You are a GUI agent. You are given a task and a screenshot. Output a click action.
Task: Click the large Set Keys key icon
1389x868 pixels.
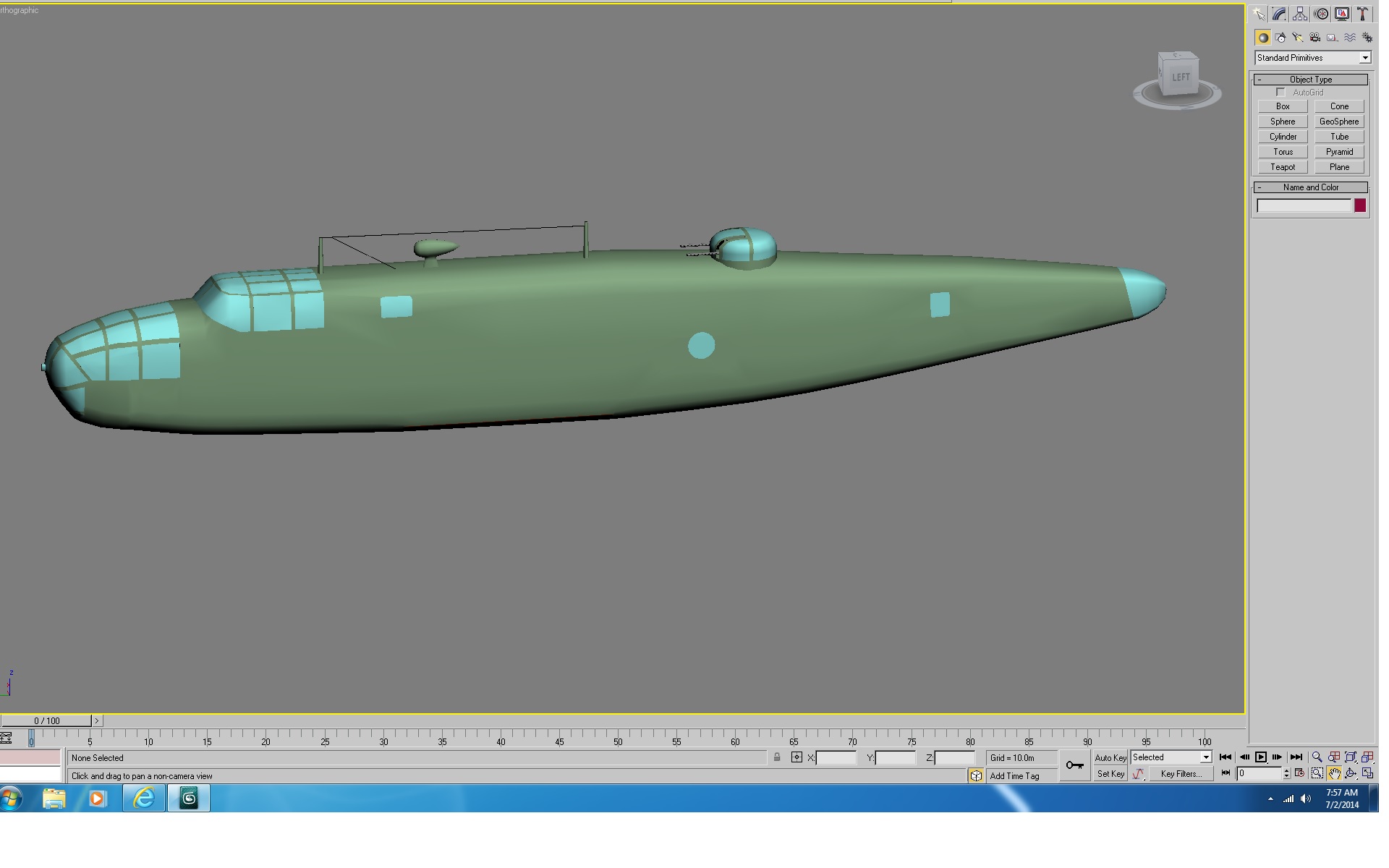point(1075,765)
